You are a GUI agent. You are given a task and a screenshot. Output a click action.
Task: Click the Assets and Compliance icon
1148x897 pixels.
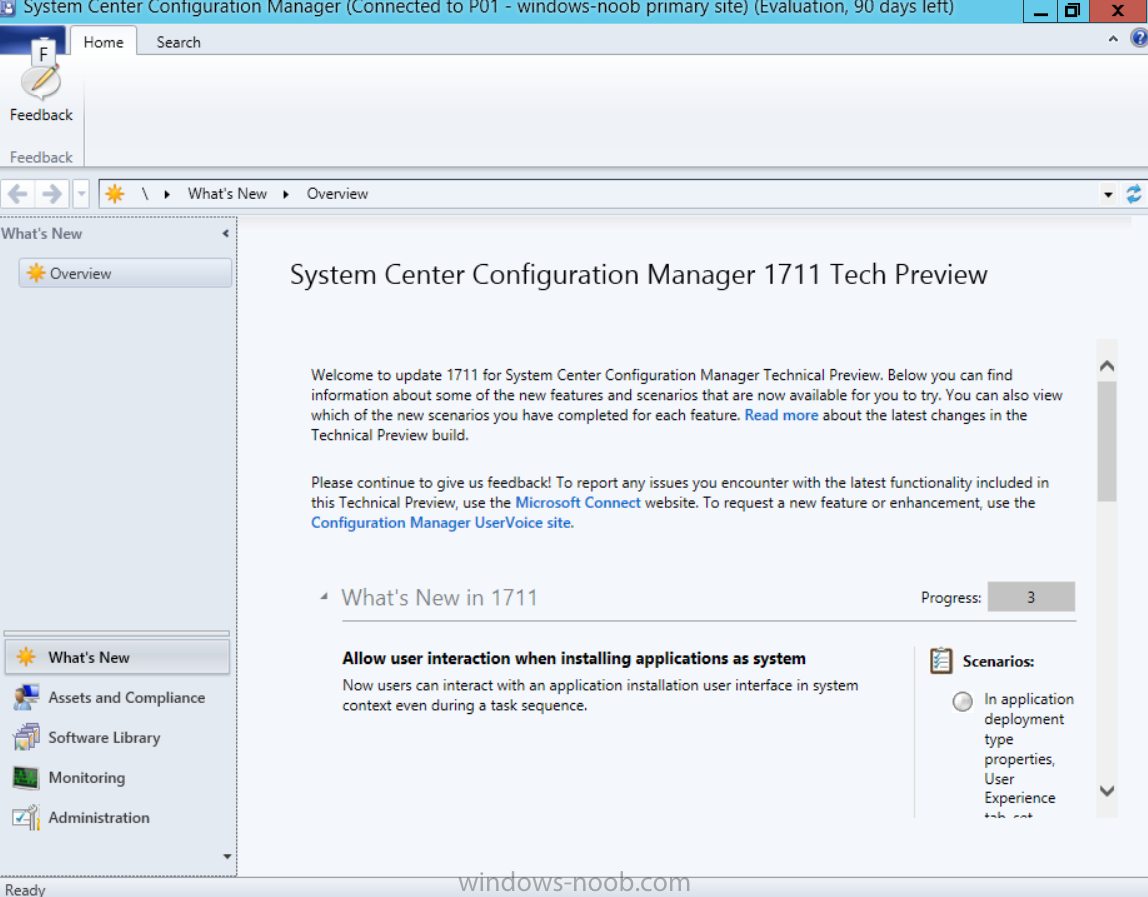click(26, 697)
